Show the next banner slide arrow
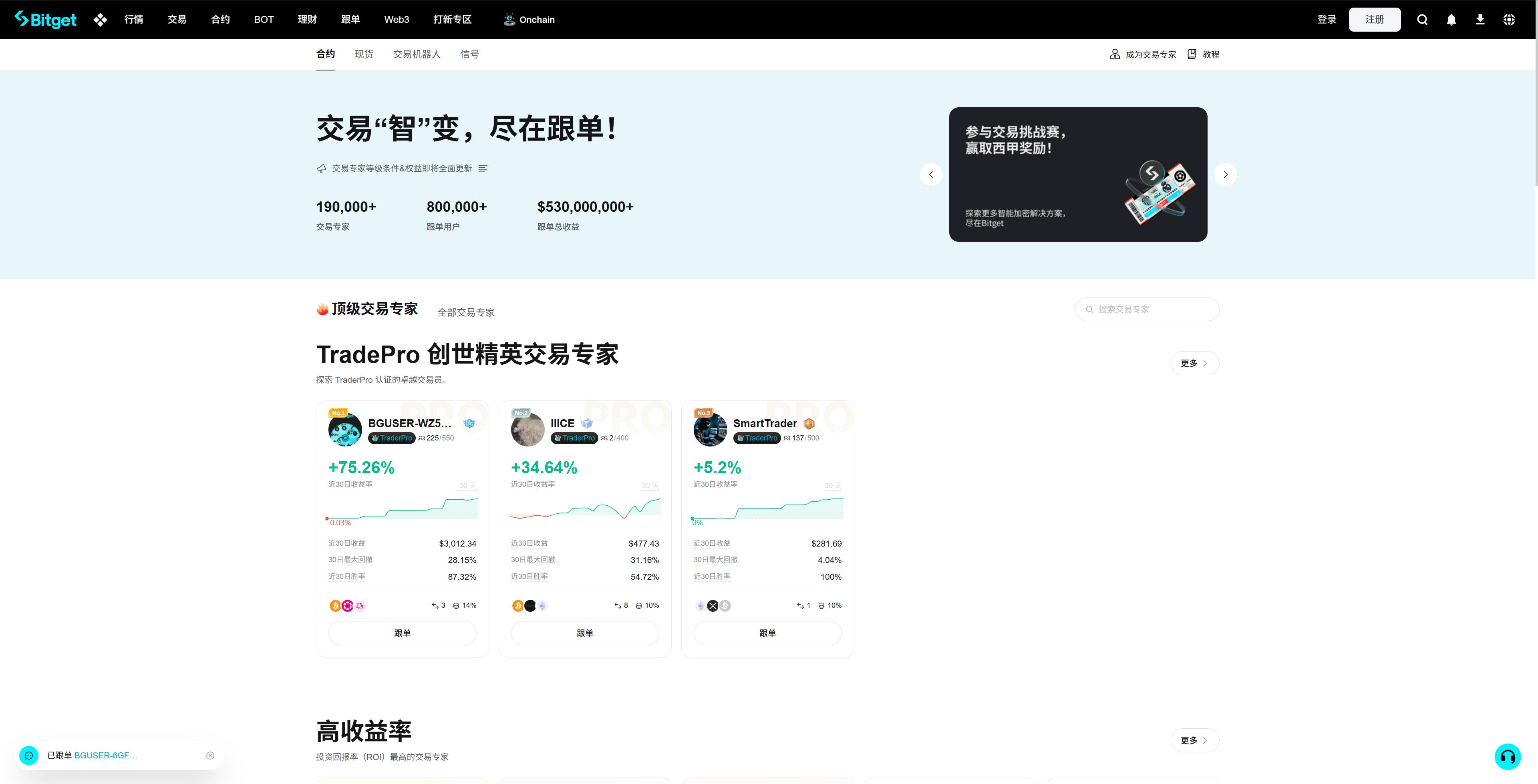This screenshot has width=1538, height=784. 1225,174
